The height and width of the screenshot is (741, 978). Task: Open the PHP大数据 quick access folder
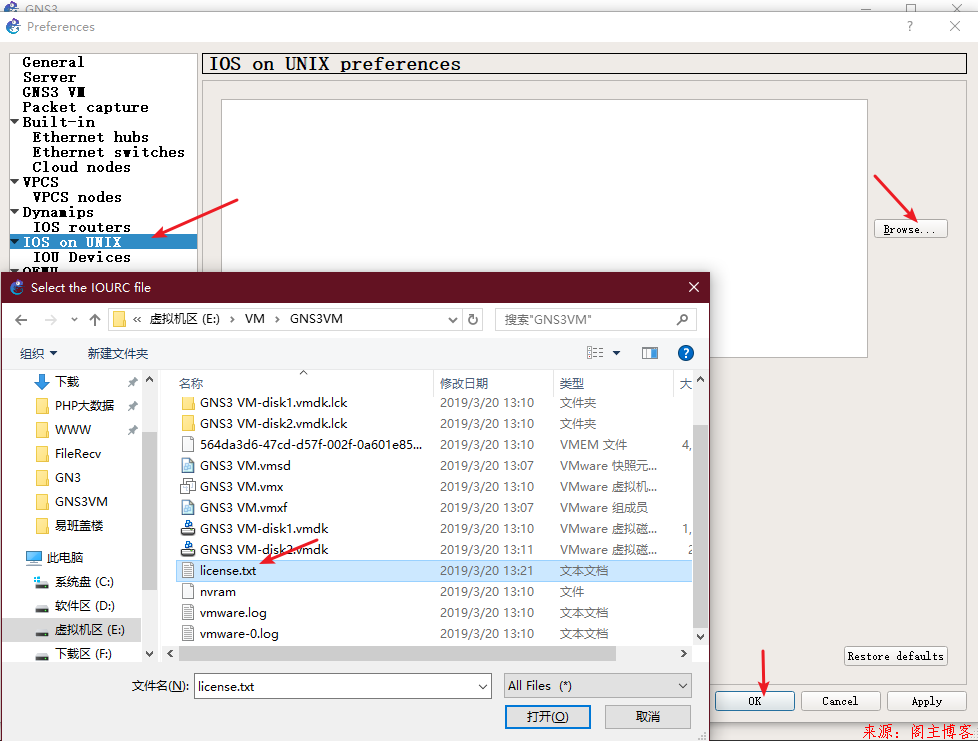84,405
